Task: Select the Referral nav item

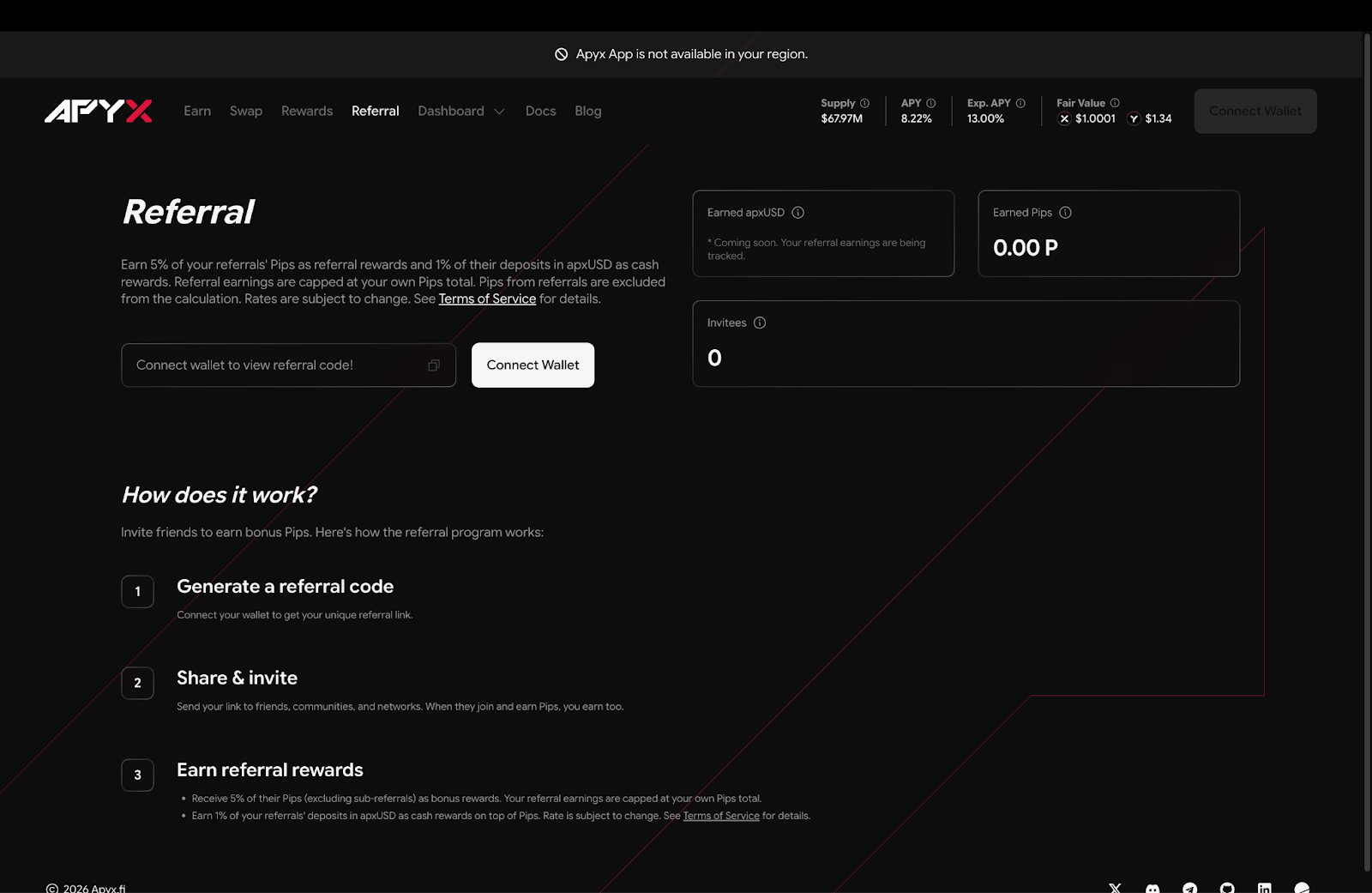Action: (376, 111)
